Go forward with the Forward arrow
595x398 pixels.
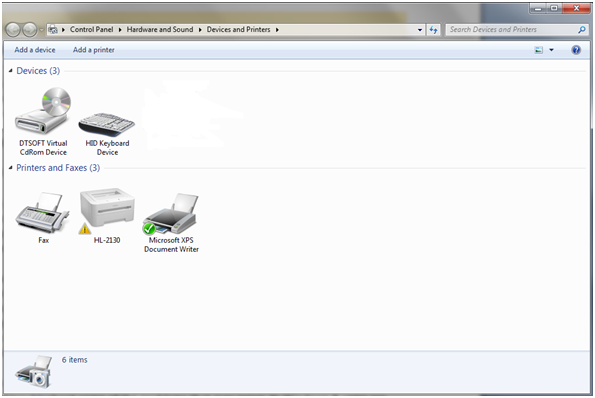pyautogui.click(x=30, y=29)
